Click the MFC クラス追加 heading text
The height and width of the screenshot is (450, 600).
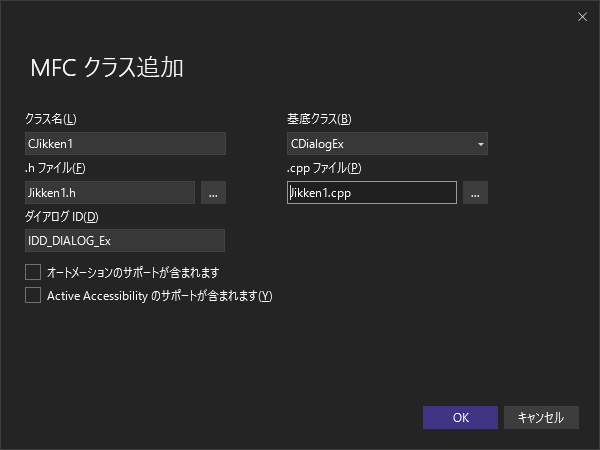pyautogui.click(x=107, y=68)
